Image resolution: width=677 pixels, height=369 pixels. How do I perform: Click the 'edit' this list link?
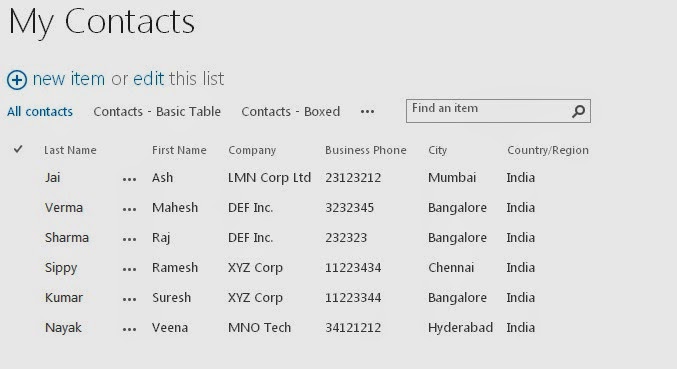click(149, 79)
